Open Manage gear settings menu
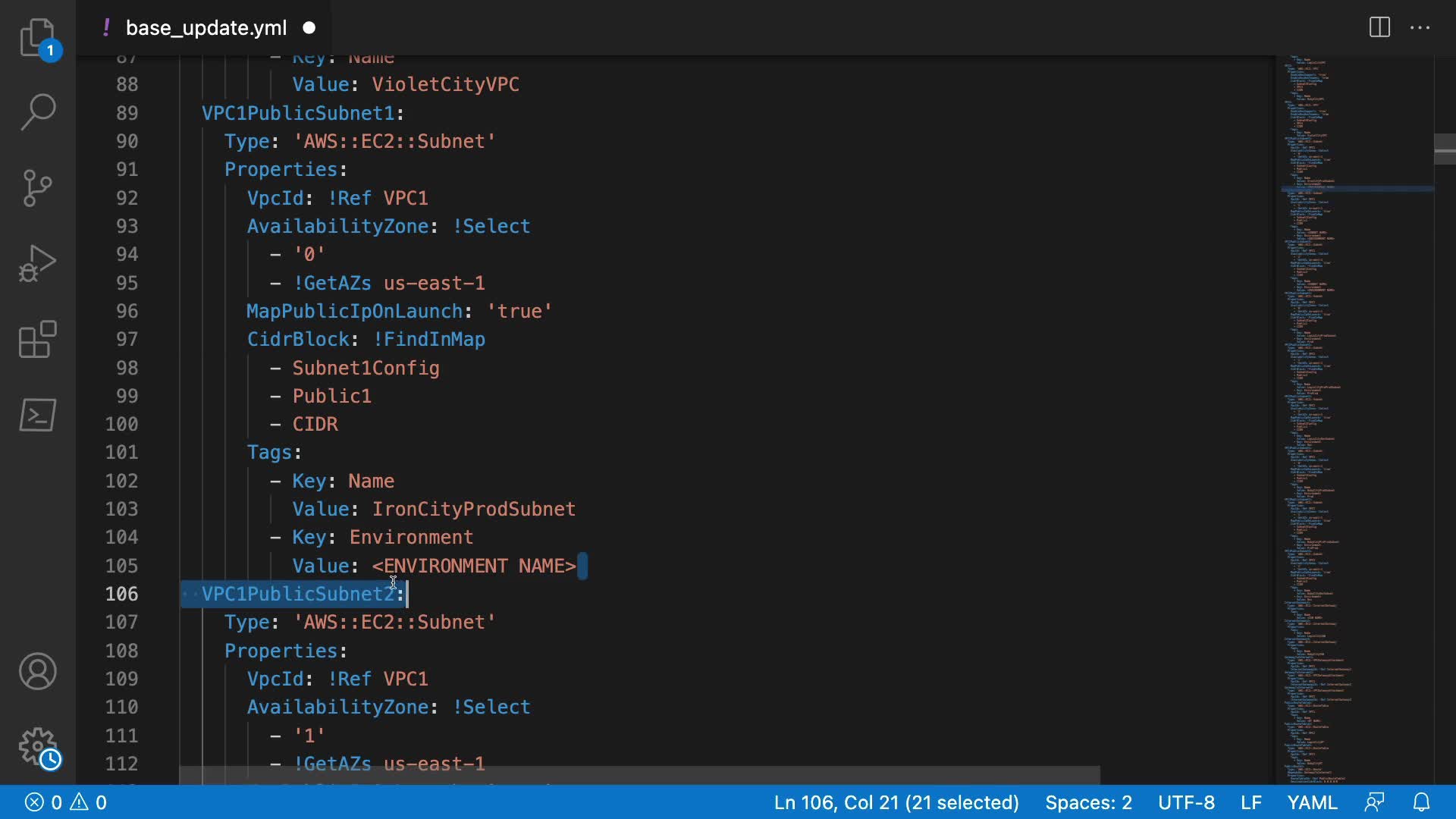This screenshot has width=1456, height=819. [x=37, y=747]
